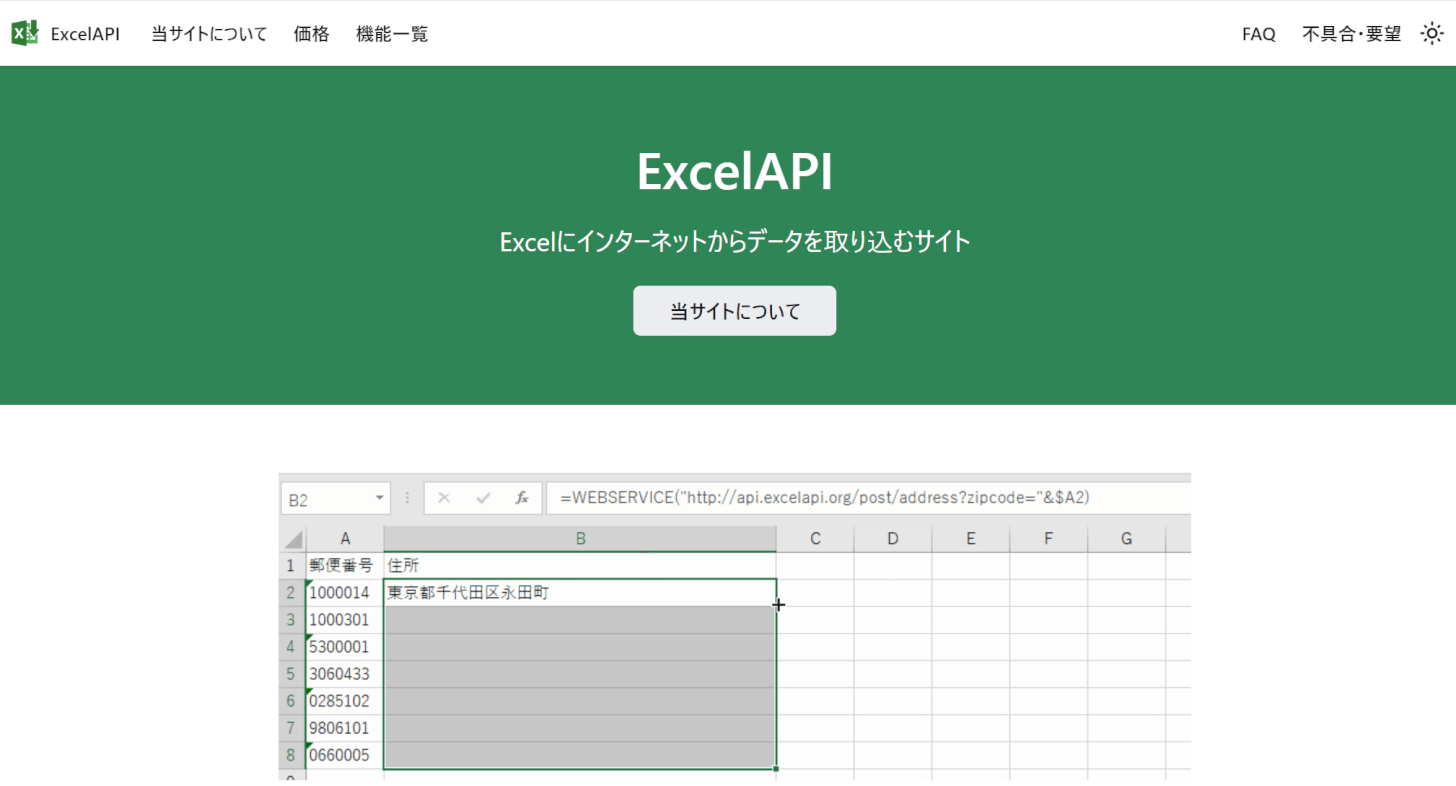This screenshot has height=786, width=1456.
Task: Click the 当サイトについて button in hero banner
Action: pos(735,311)
